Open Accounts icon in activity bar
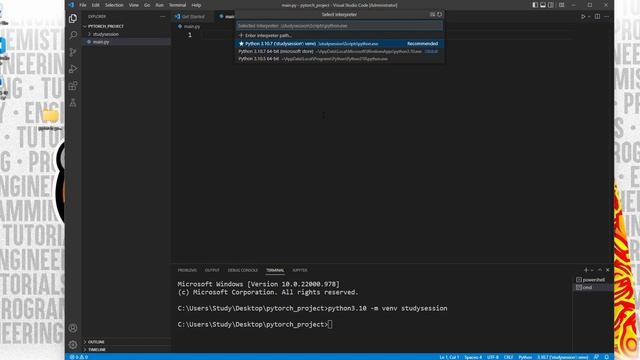The height and width of the screenshot is (360, 640). tap(73, 328)
